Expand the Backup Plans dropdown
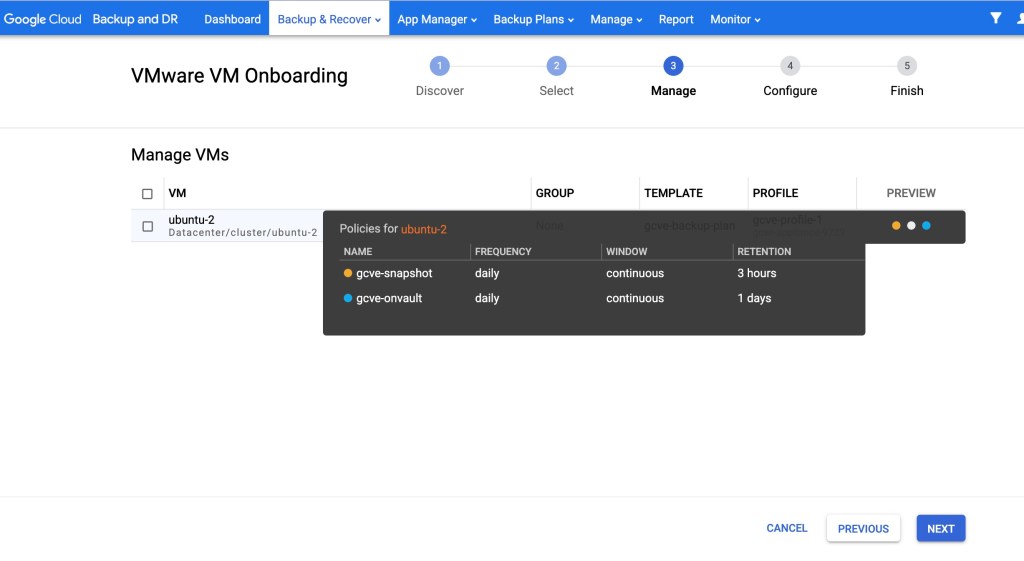The height and width of the screenshot is (561, 1024). tap(534, 19)
